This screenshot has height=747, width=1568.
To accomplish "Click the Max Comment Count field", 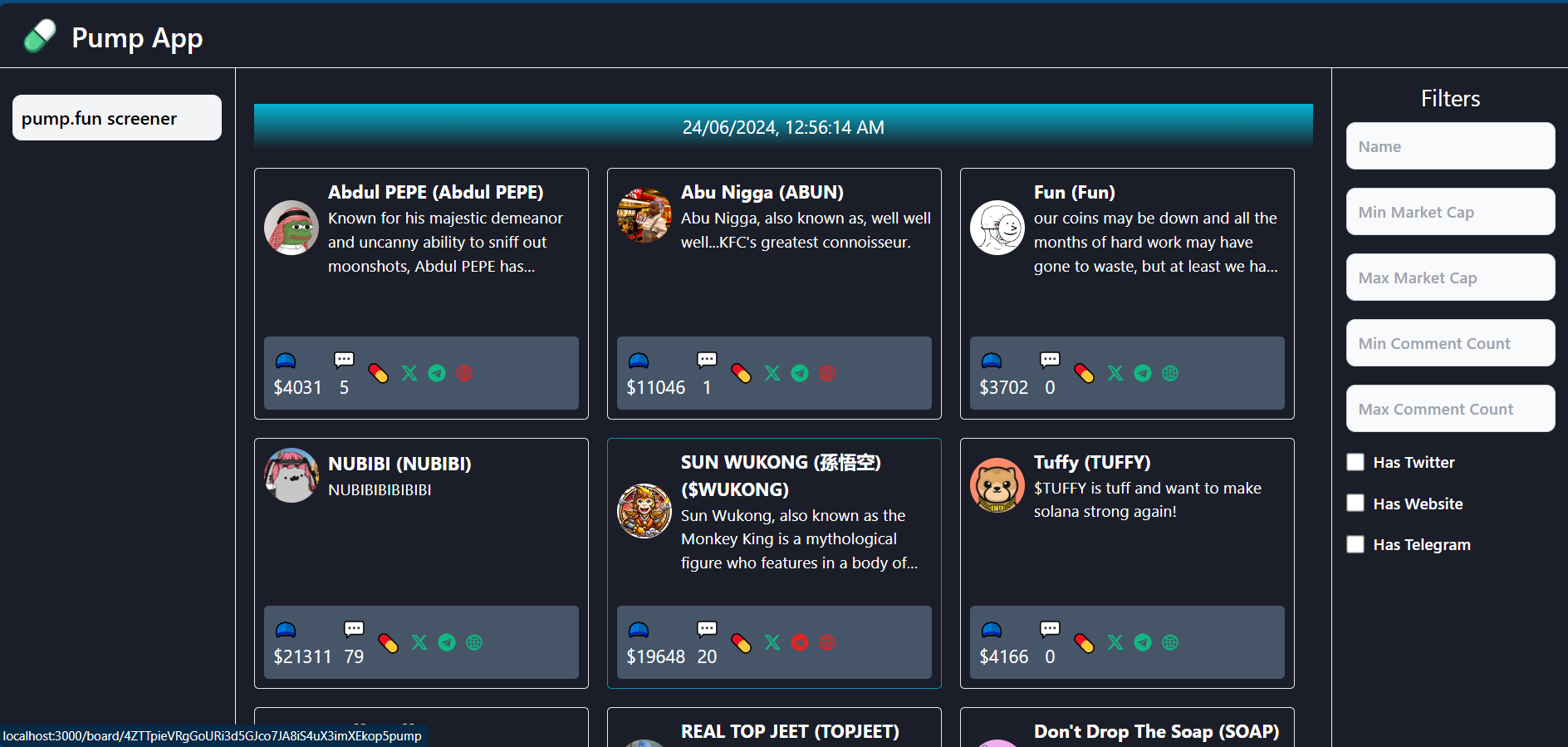I will click(x=1450, y=409).
